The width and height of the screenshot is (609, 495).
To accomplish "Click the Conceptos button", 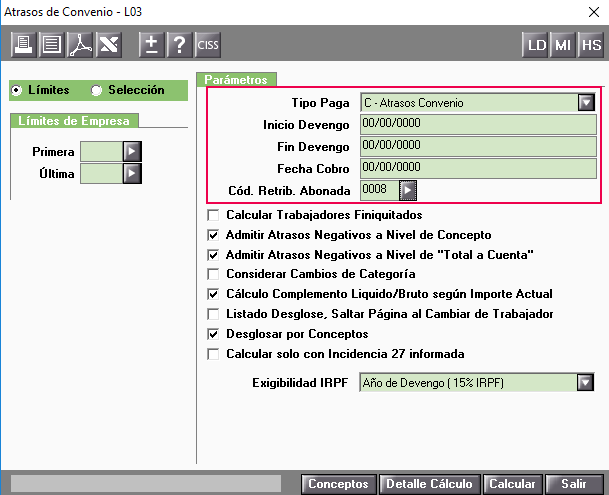I will pos(339,484).
